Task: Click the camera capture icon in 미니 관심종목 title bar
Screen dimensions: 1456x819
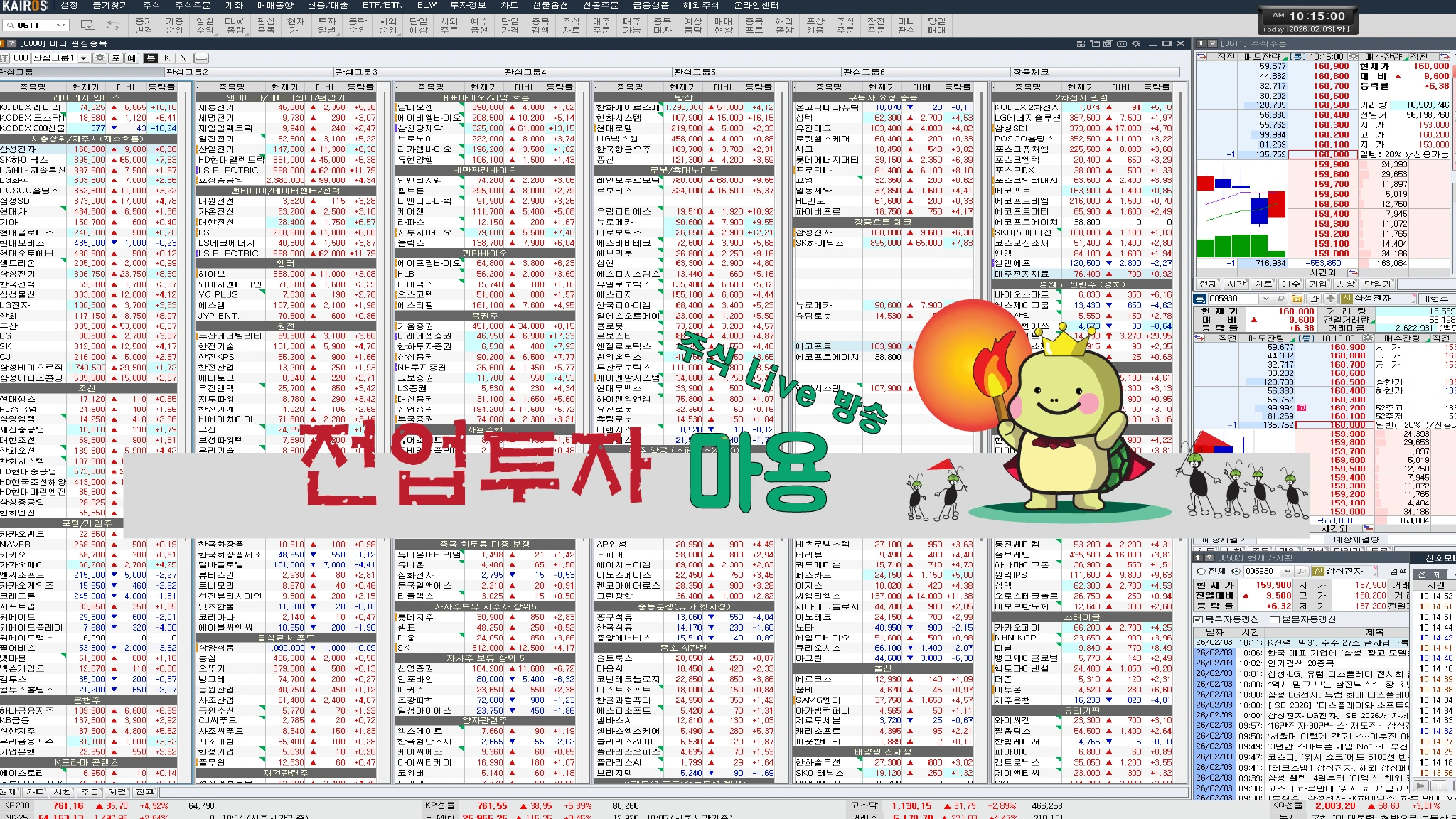Action: (x=1122, y=43)
